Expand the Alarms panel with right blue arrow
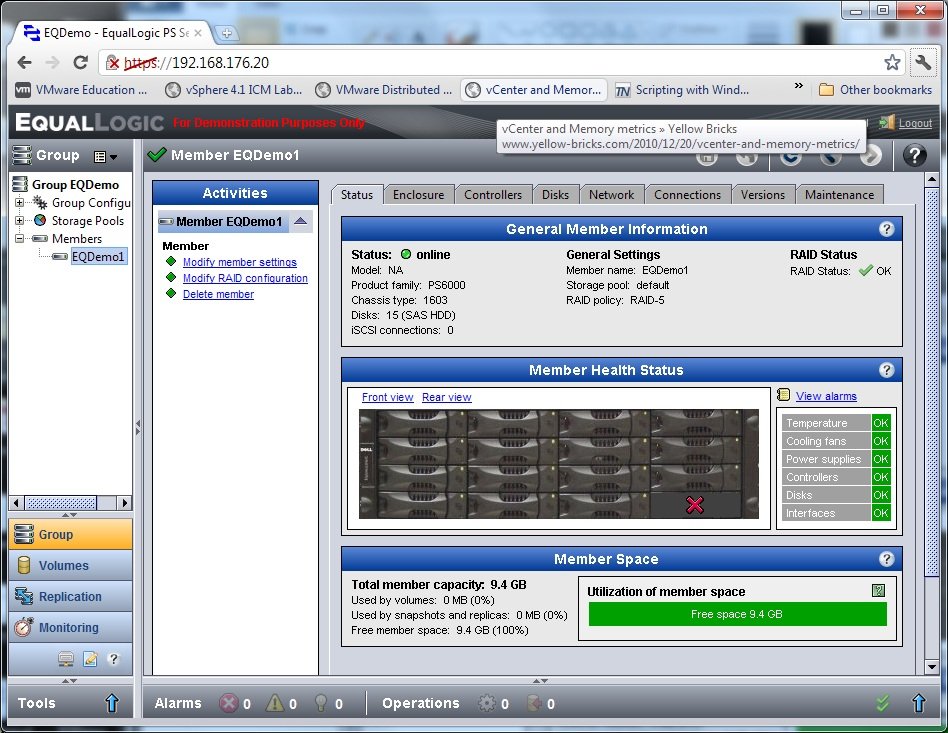948x733 pixels. click(x=919, y=703)
